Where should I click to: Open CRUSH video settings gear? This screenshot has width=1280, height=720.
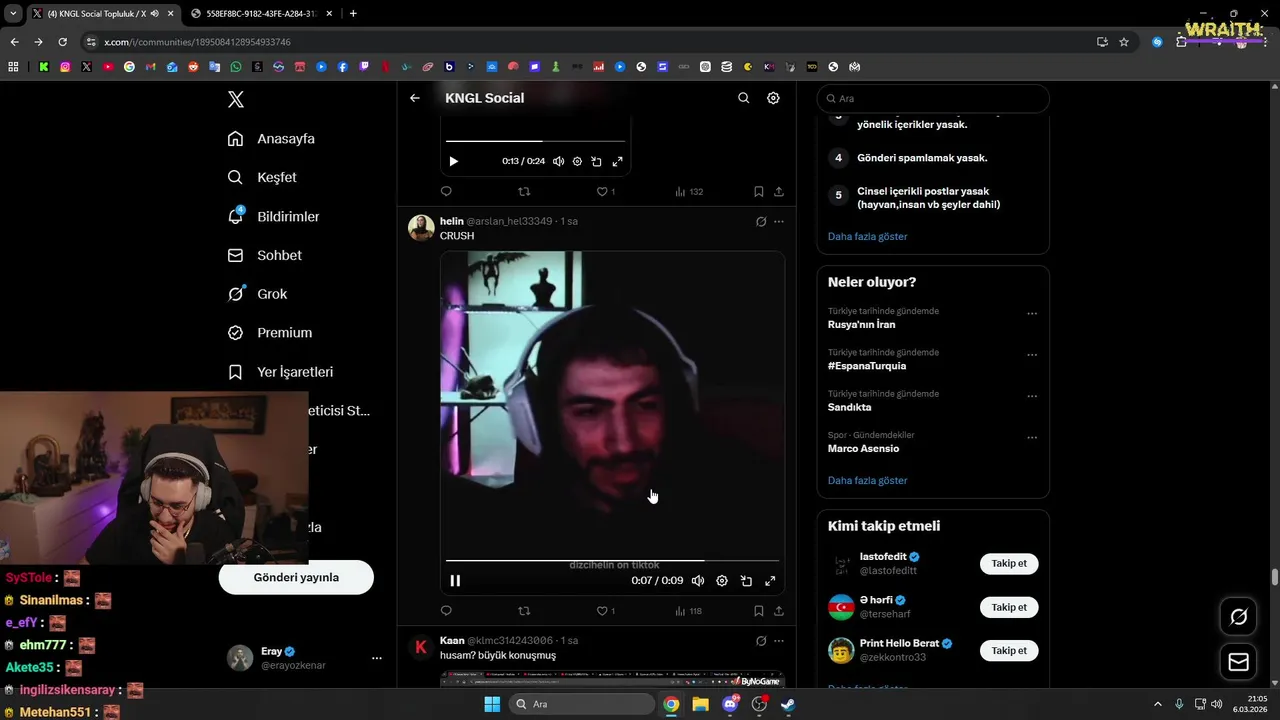point(722,580)
